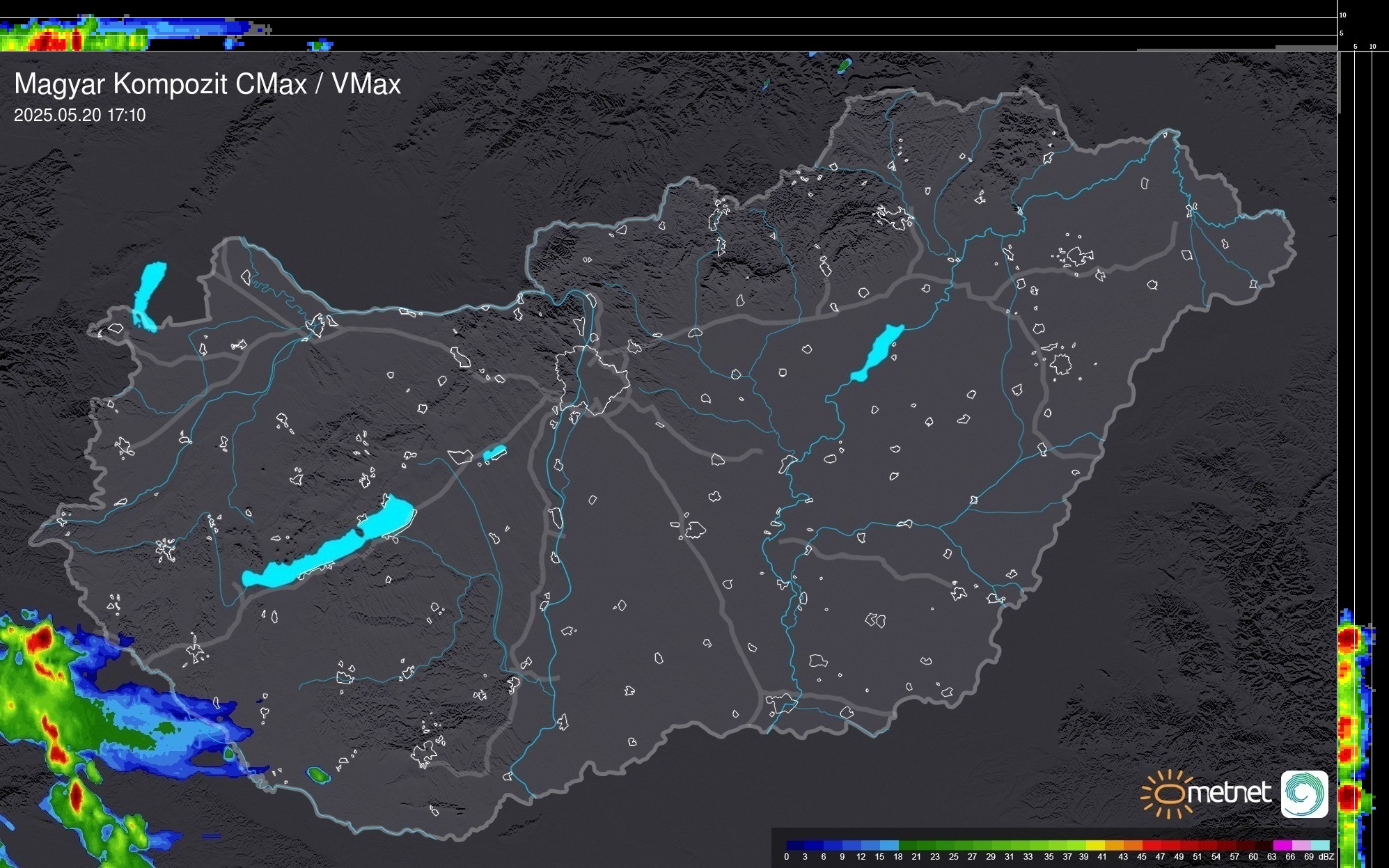Click the green swirl radar app icon
This screenshot has width=1389, height=868.
[1304, 794]
